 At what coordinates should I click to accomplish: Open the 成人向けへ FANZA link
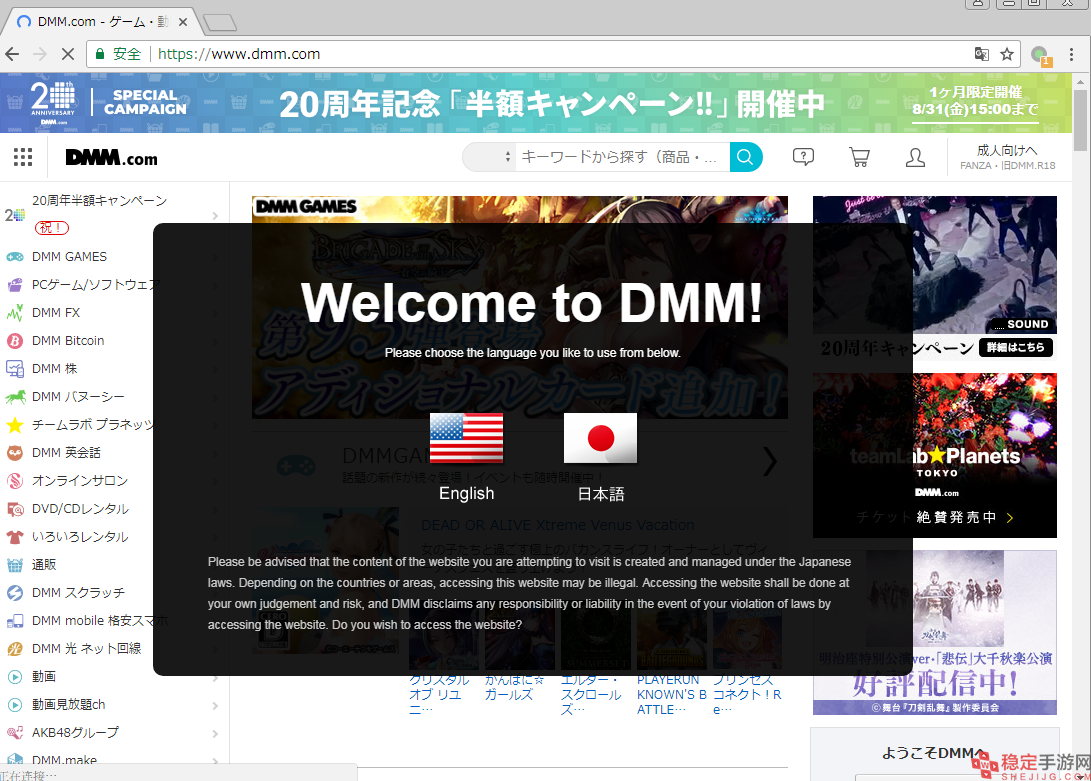1007,157
